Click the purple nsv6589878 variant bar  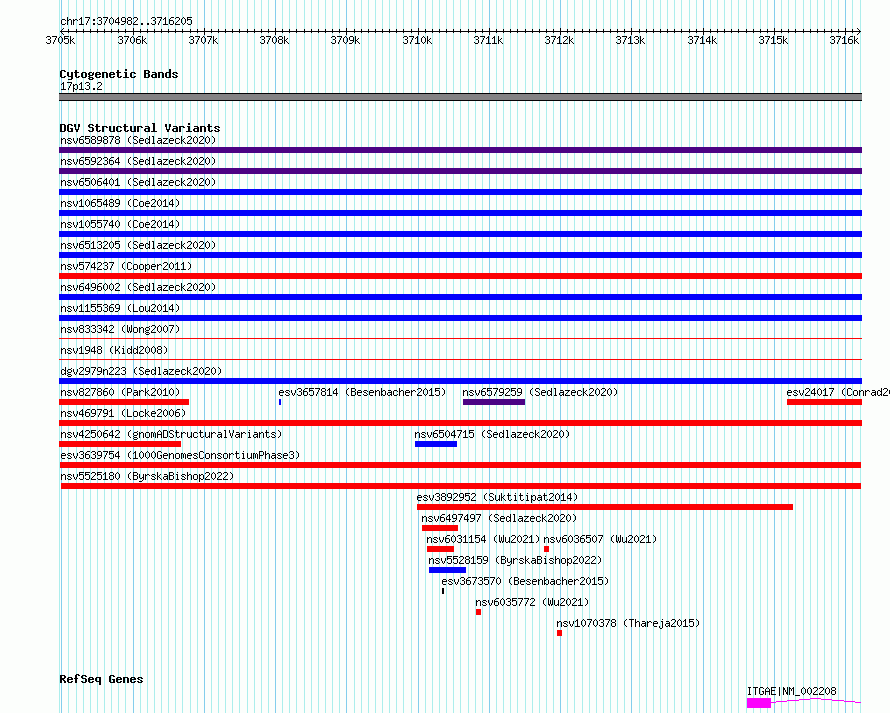coord(460,150)
